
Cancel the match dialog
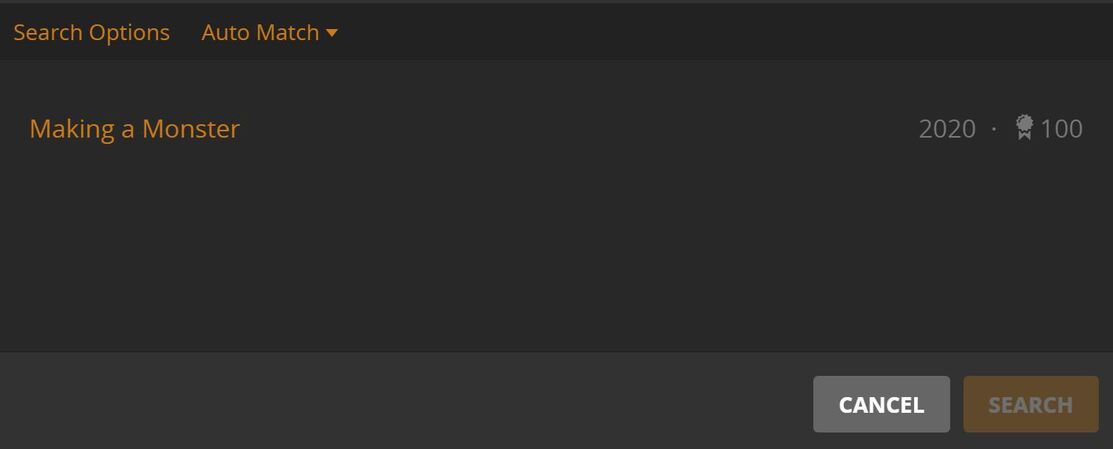pyautogui.click(x=882, y=404)
